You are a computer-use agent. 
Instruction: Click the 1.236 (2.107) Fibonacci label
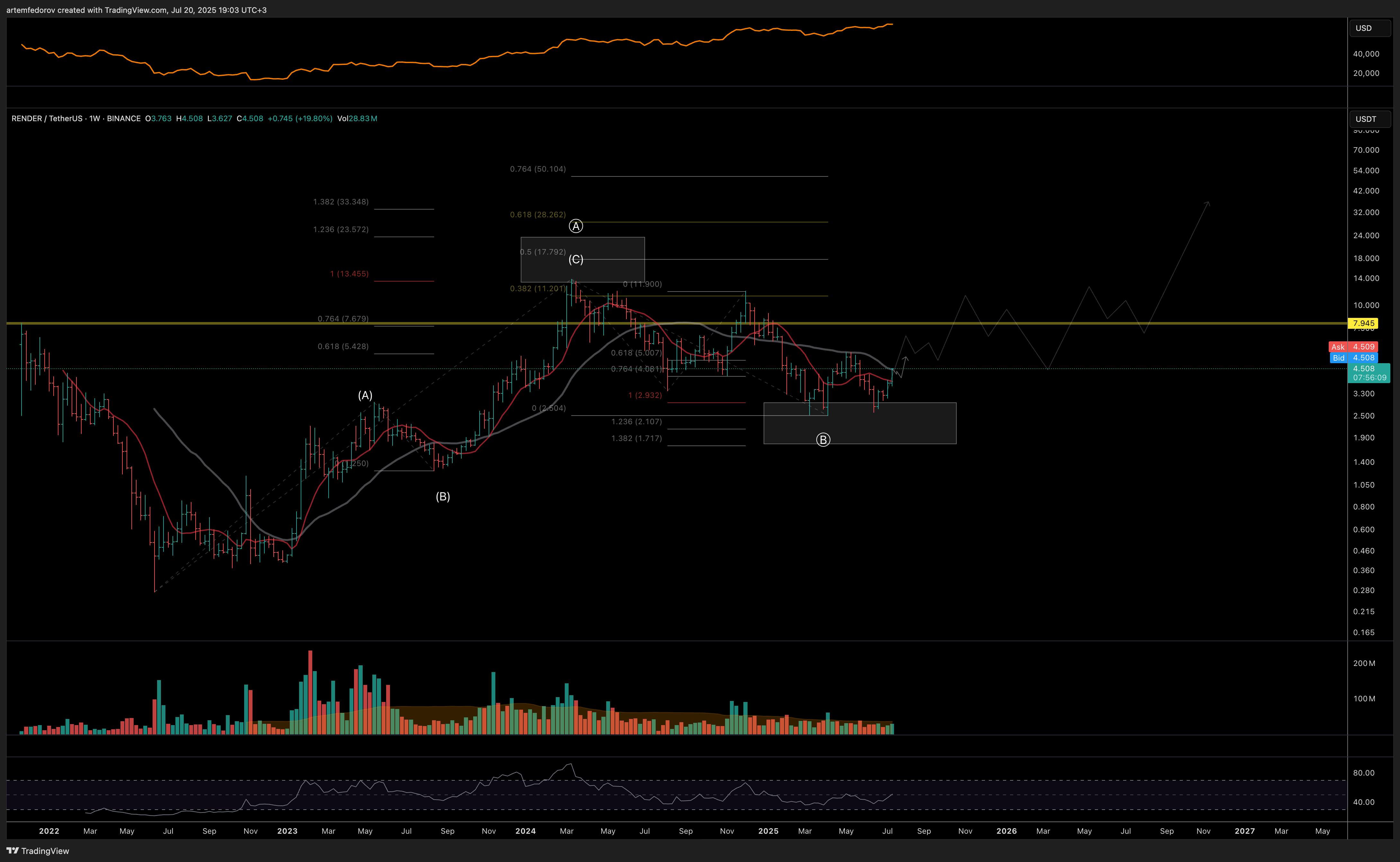pos(636,421)
